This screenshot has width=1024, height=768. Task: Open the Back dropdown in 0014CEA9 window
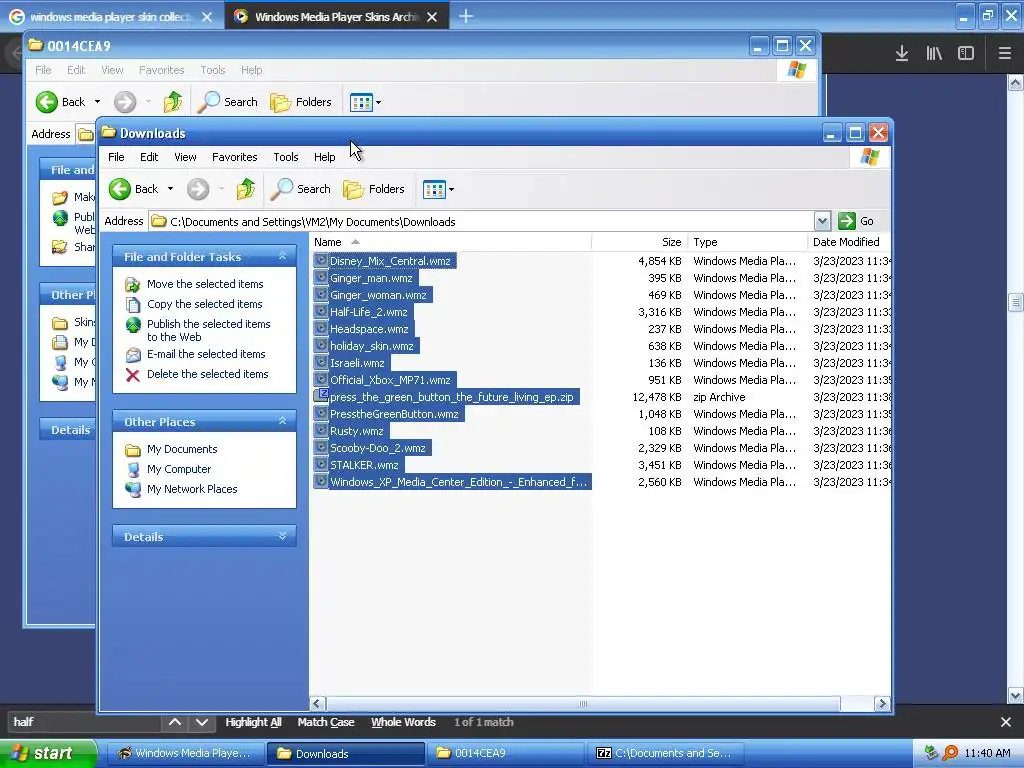coord(97,102)
